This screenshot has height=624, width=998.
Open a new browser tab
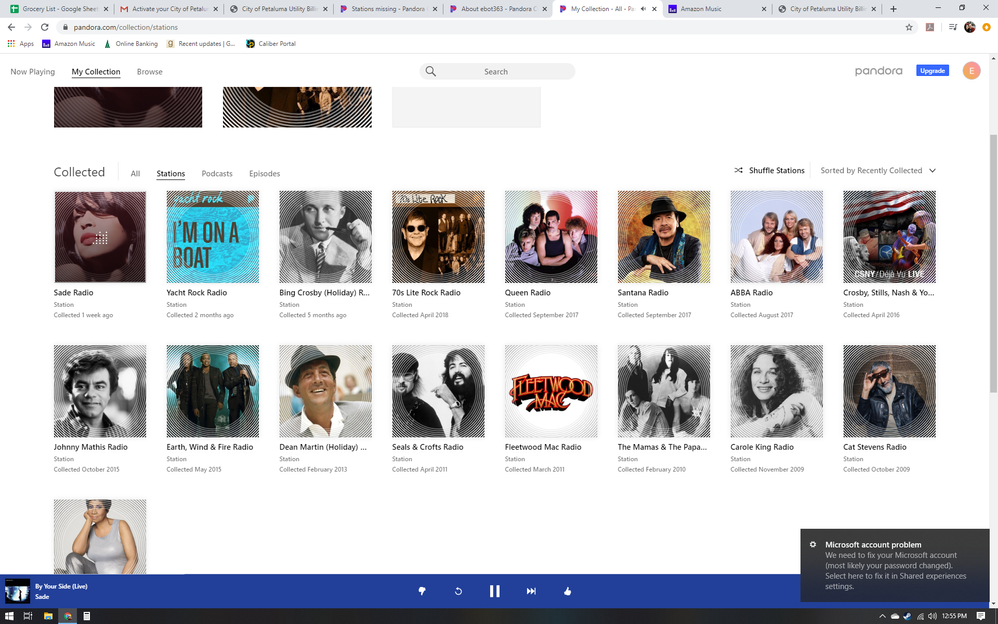coord(894,9)
